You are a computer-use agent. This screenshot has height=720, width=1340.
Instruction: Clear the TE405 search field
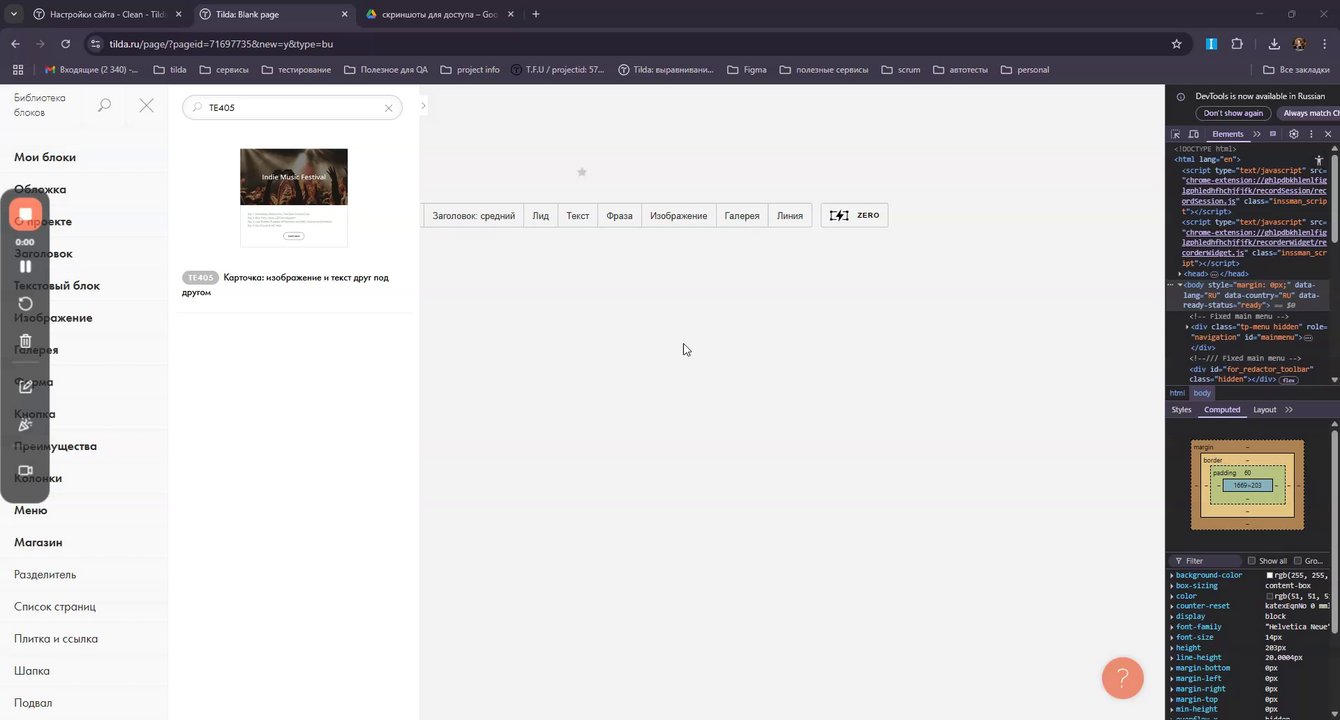click(388, 108)
